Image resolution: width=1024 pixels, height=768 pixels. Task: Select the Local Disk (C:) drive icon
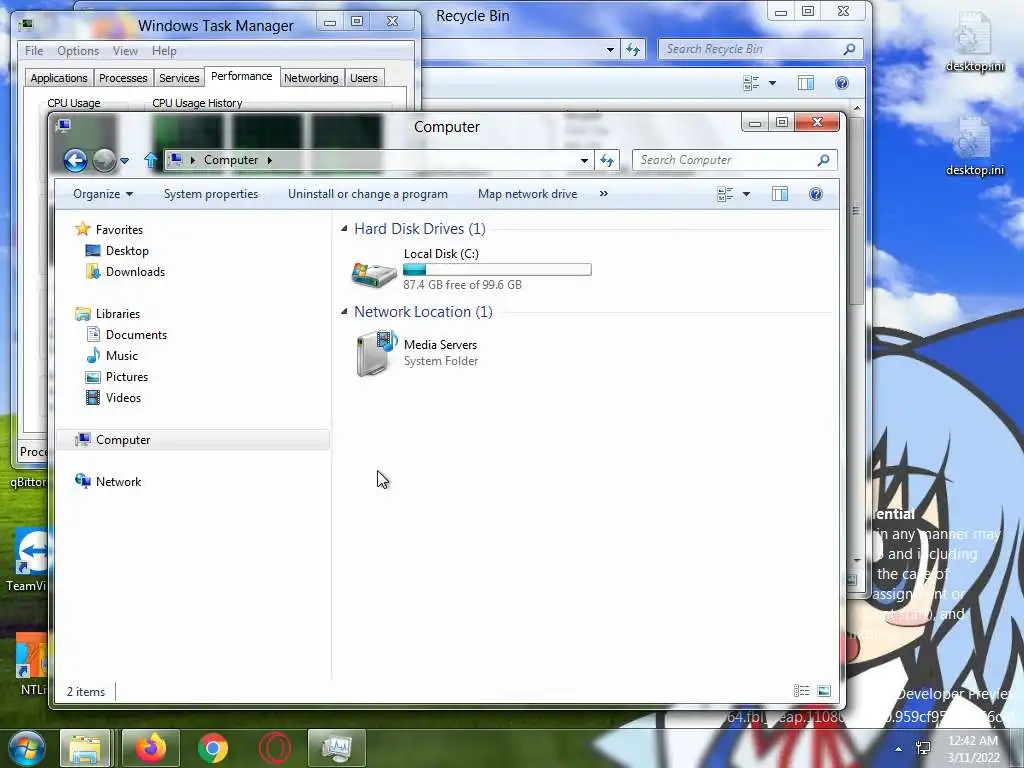374,274
